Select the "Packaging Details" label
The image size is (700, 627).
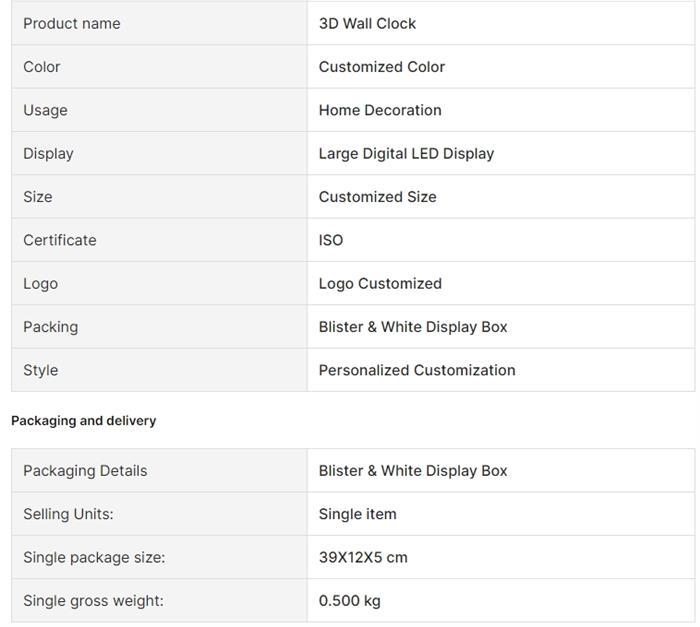(x=85, y=471)
